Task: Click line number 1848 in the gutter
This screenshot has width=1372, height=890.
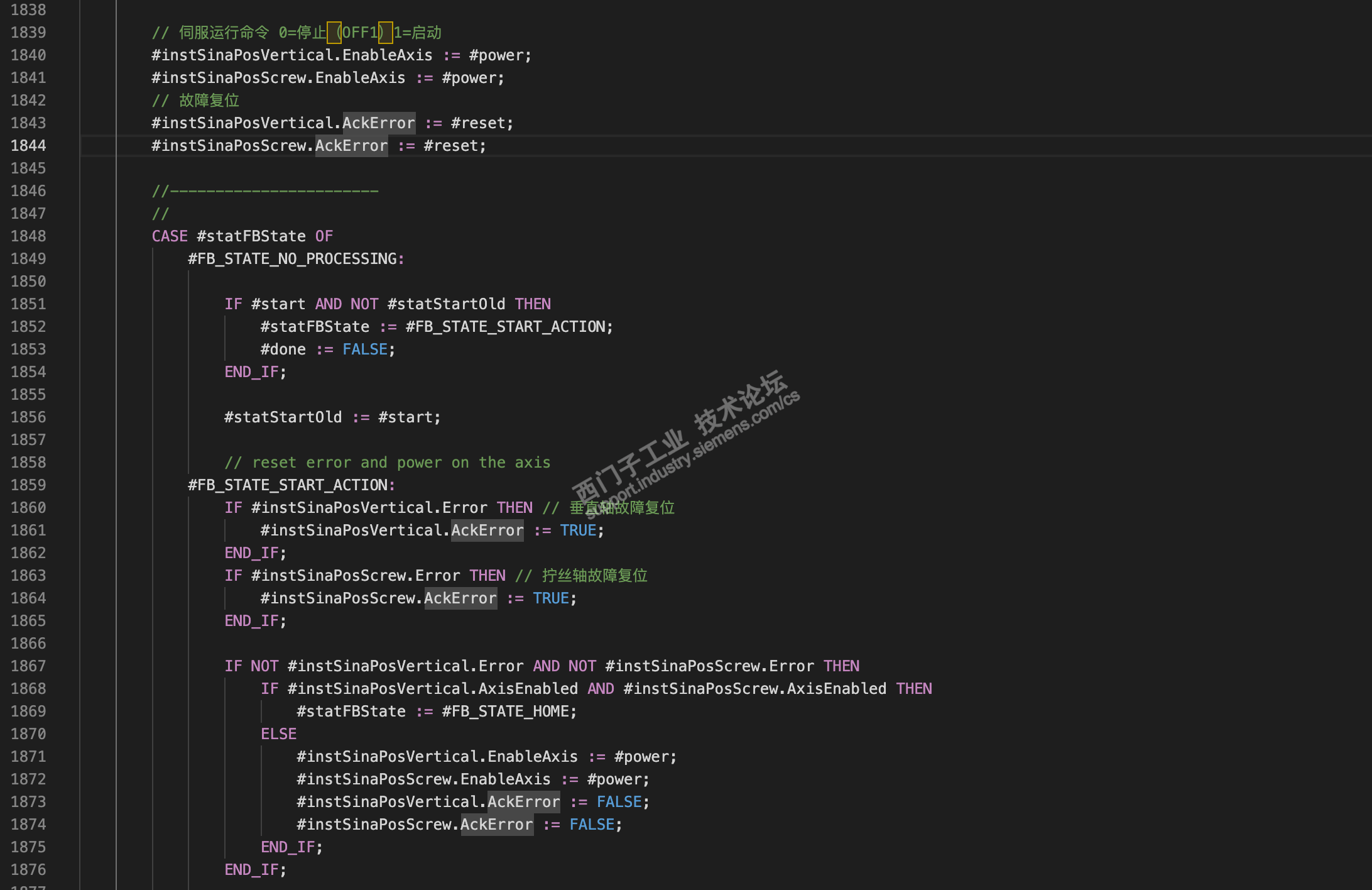Action: pos(28,236)
